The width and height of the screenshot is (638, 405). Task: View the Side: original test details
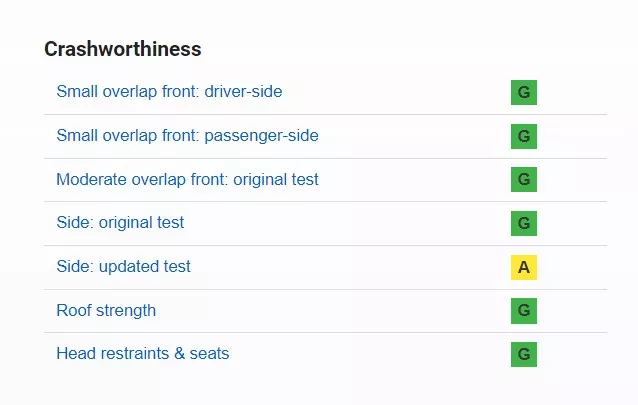pos(120,222)
